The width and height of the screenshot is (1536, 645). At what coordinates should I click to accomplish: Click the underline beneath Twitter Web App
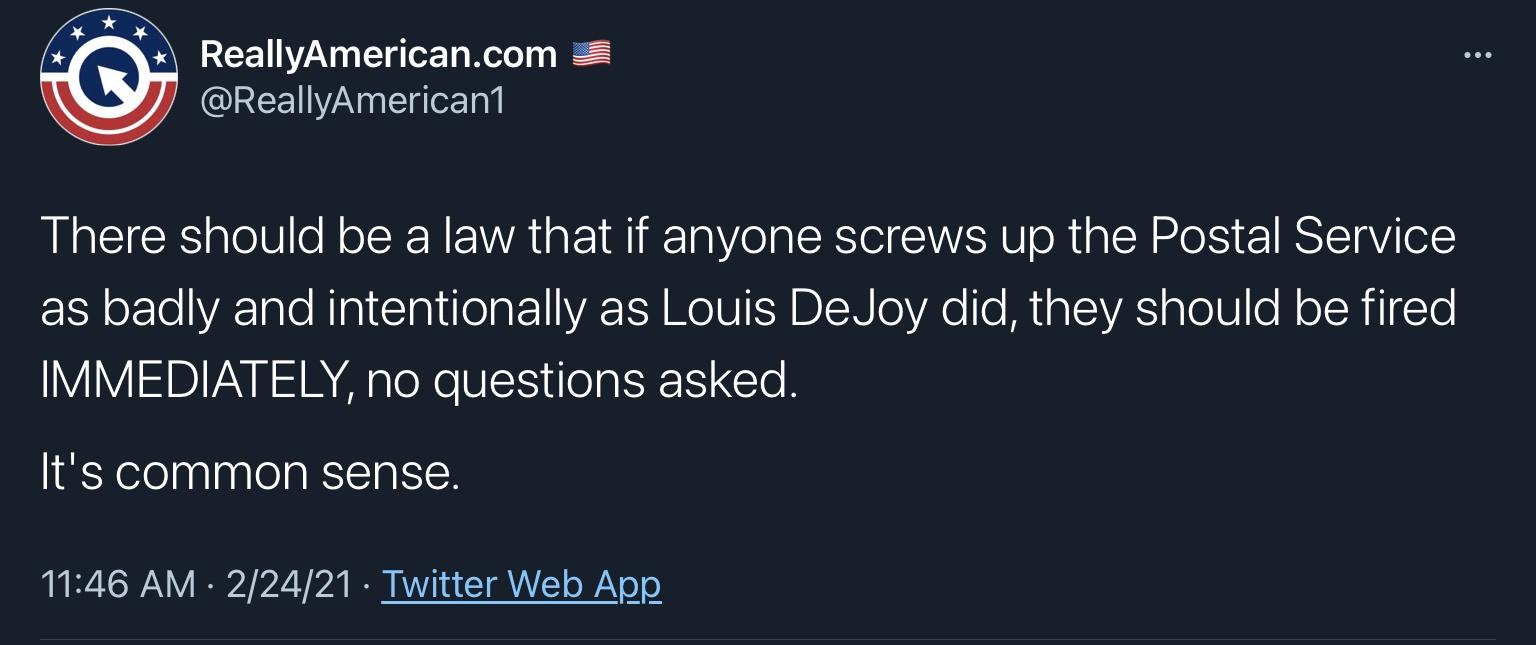point(520,603)
